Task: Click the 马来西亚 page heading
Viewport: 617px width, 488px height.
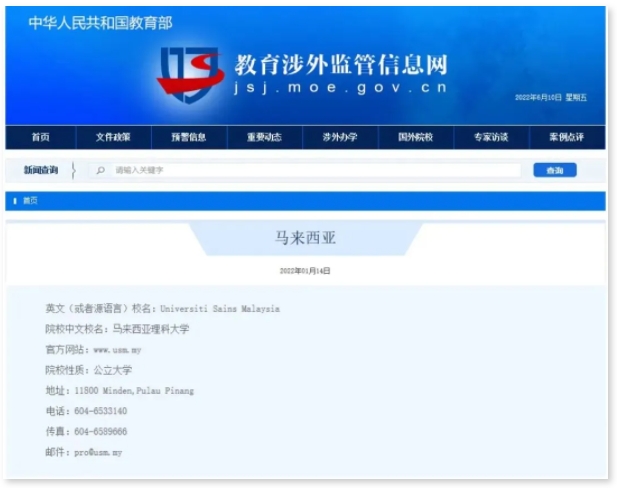Action: point(305,238)
